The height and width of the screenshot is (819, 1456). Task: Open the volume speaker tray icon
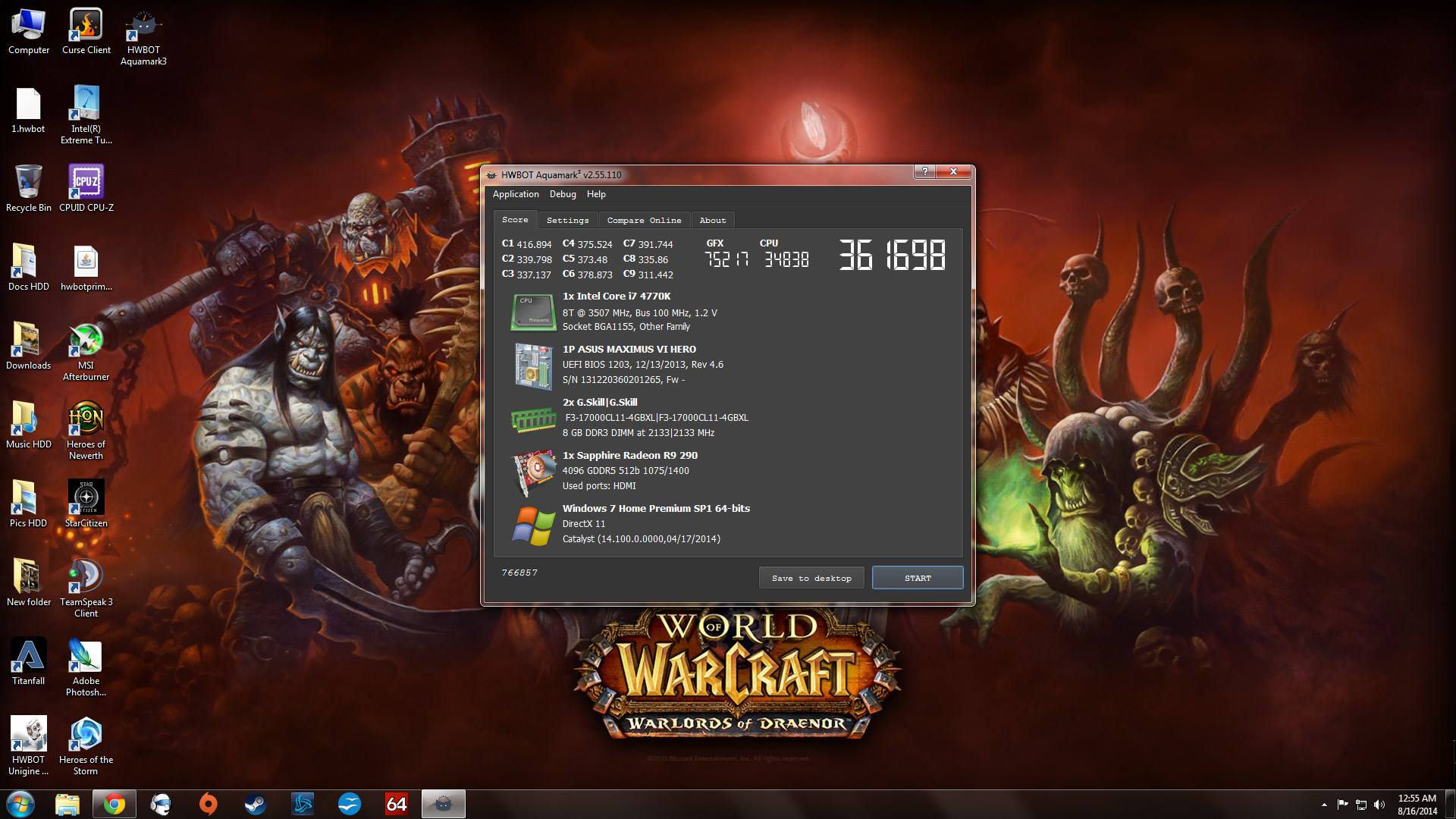click(1379, 805)
